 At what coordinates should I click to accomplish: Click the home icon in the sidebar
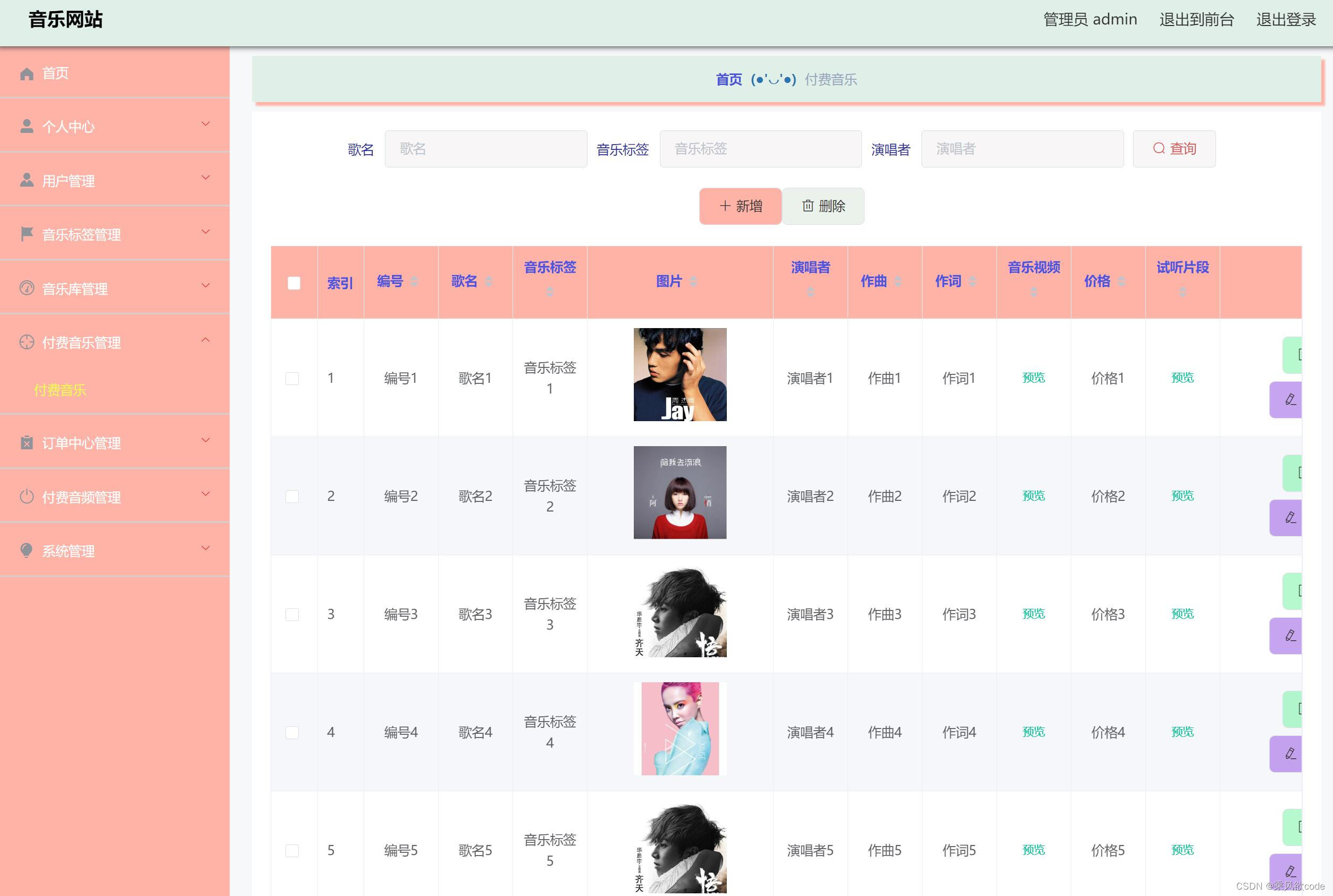(26, 74)
